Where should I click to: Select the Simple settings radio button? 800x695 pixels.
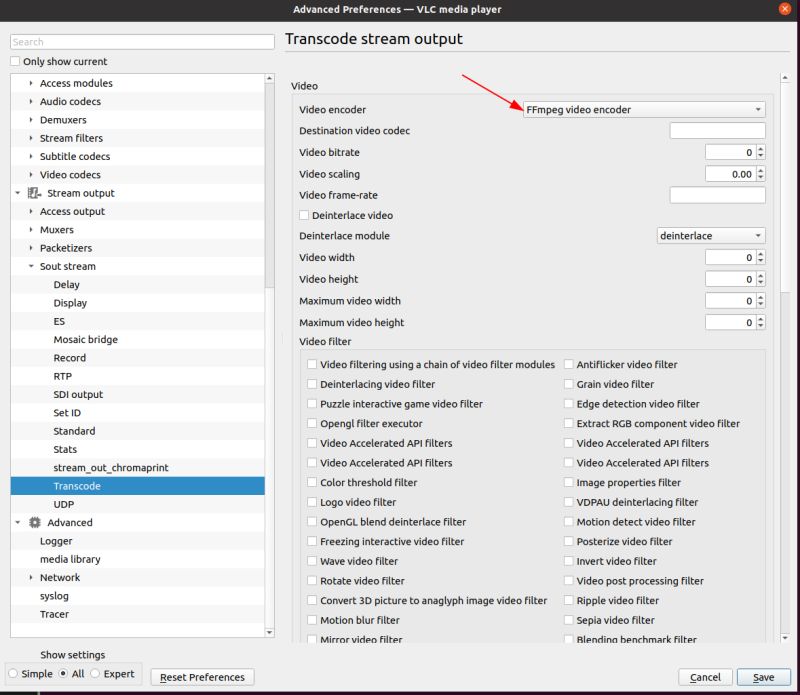[13, 674]
